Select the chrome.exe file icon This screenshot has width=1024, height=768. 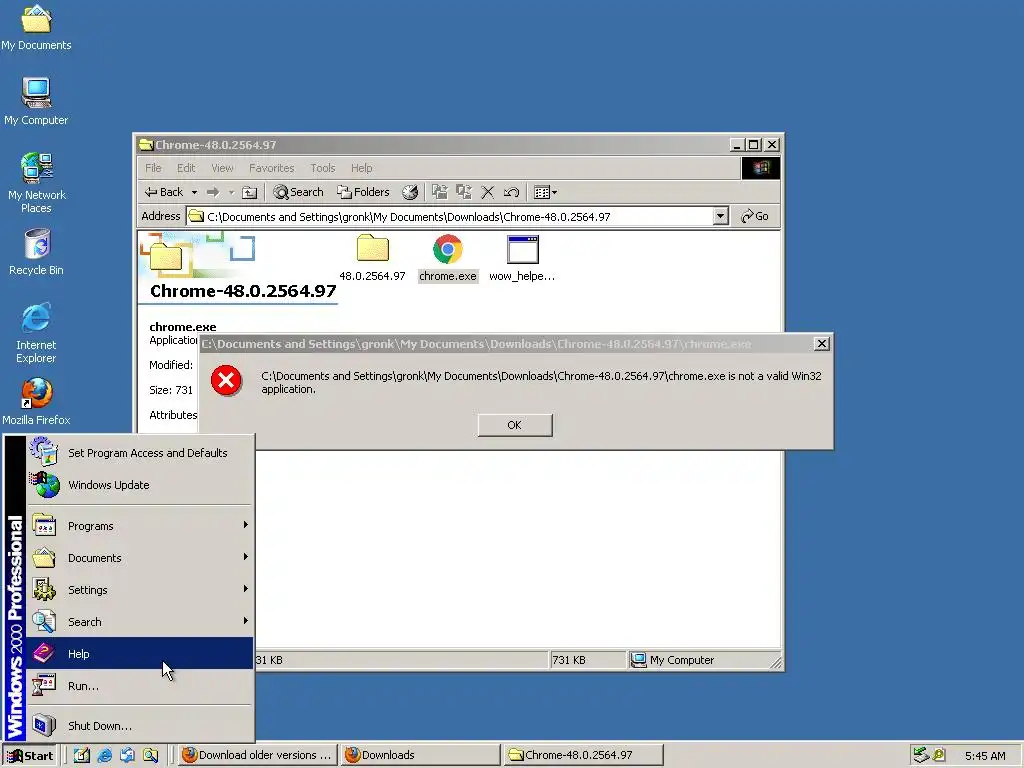(x=447, y=259)
